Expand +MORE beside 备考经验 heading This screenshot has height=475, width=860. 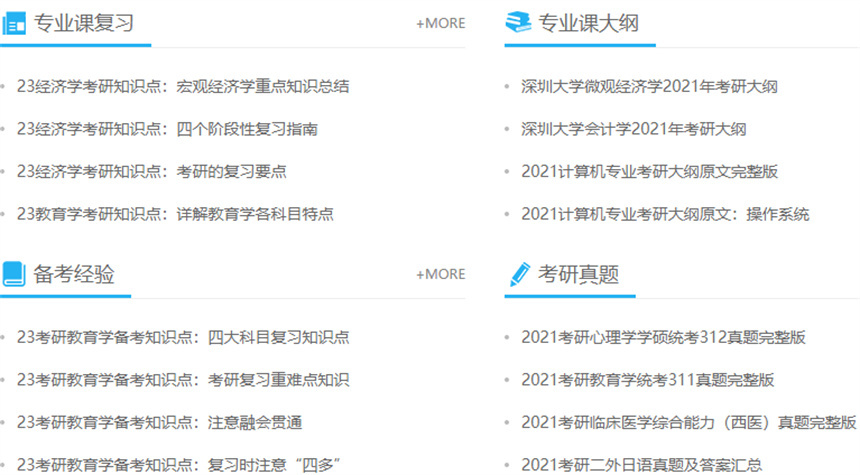click(x=440, y=274)
